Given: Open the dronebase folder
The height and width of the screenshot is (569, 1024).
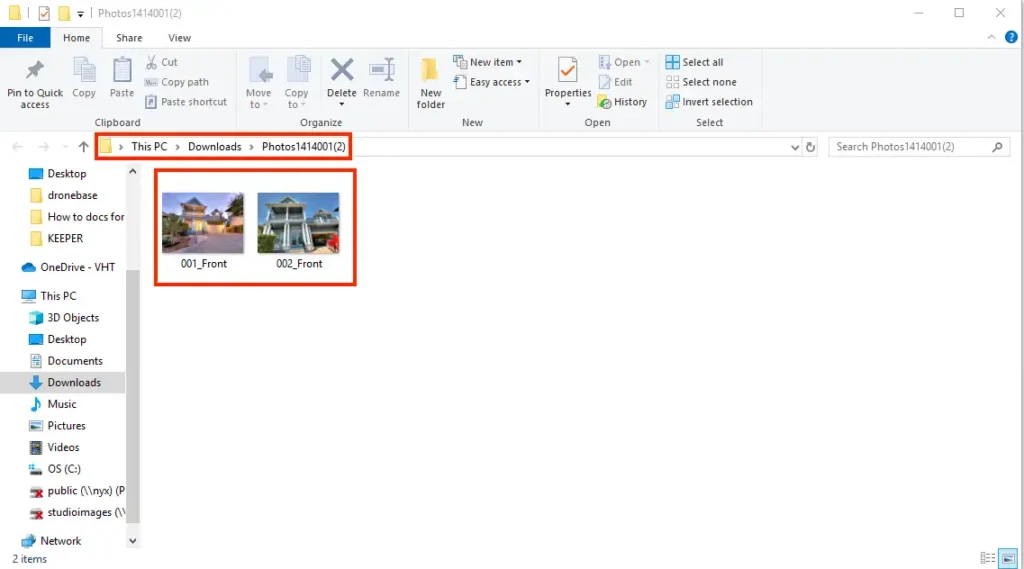Looking at the screenshot, I should [72, 195].
